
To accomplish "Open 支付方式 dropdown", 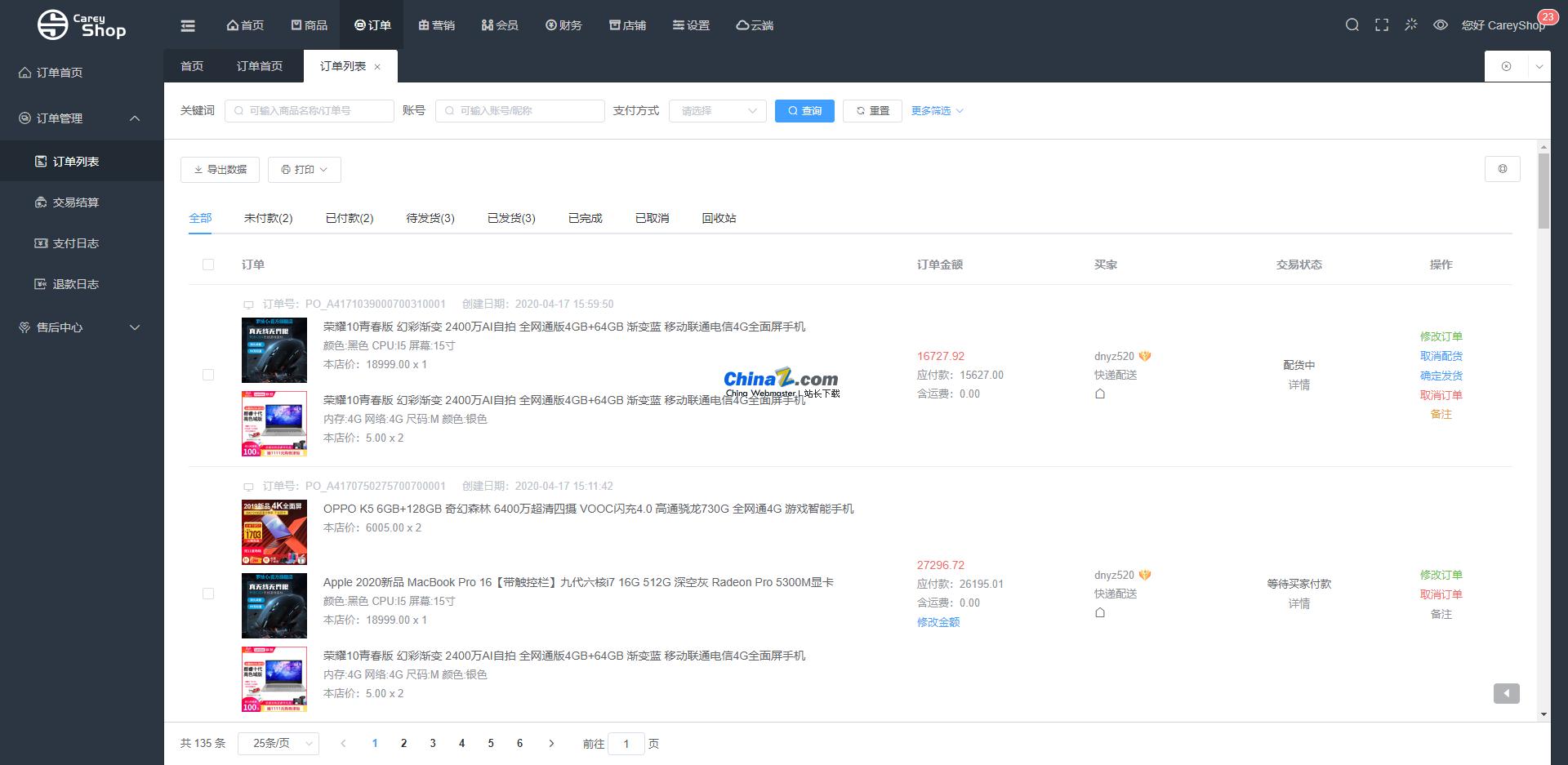I will click(718, 111).
